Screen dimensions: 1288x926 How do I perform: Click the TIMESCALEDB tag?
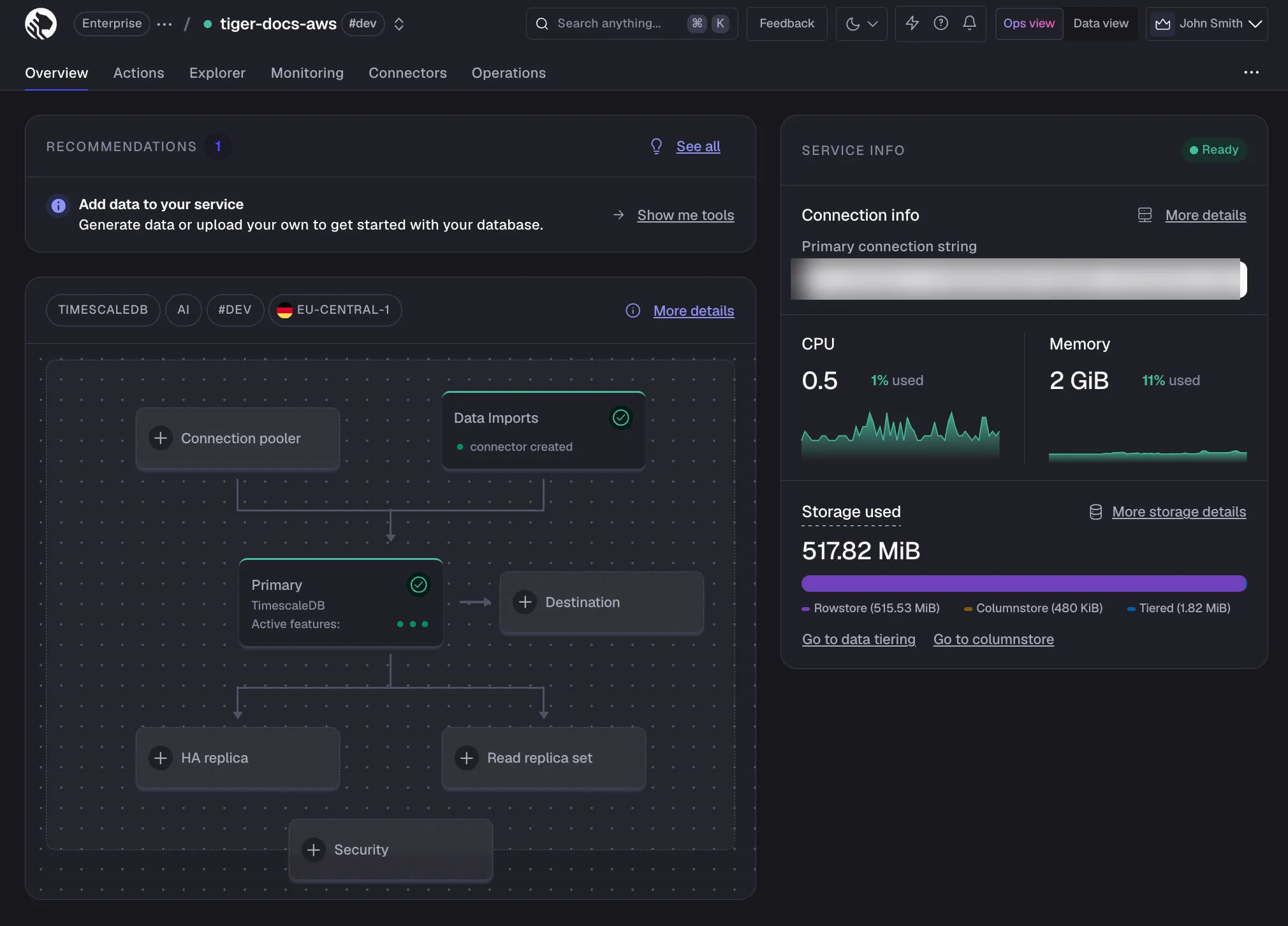tap(103, 310)
